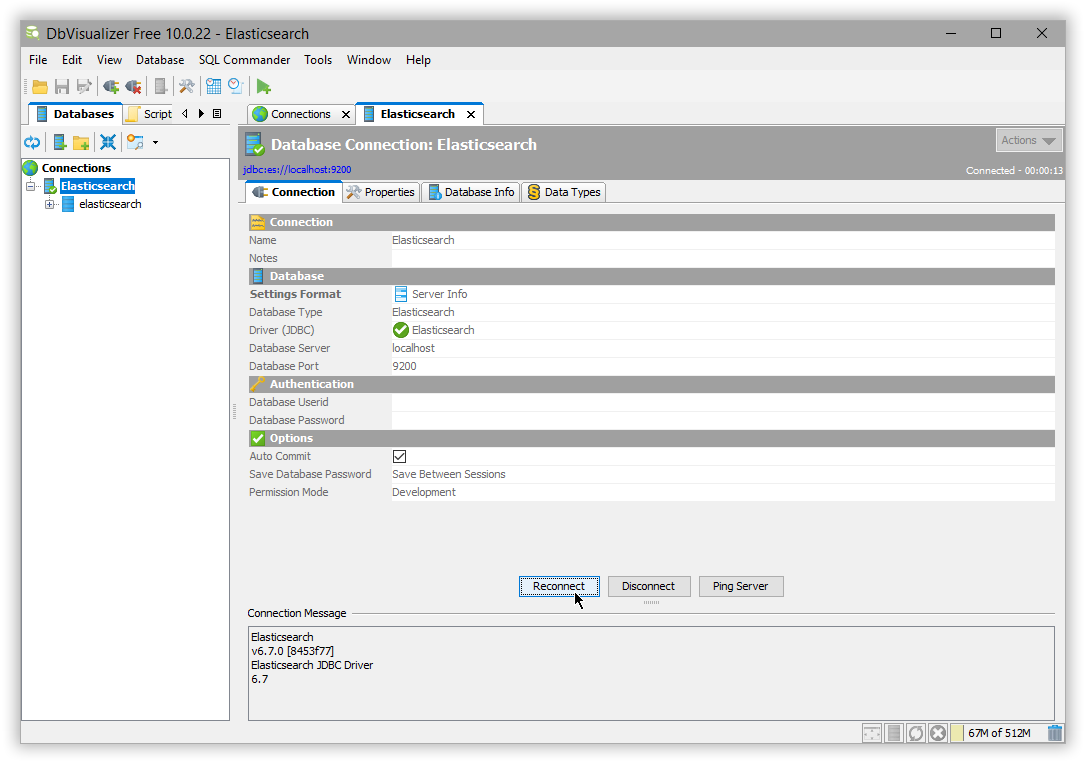Switch to the Data Types tab
This screenshot has width=1086, height=764.
pos(564,192)
